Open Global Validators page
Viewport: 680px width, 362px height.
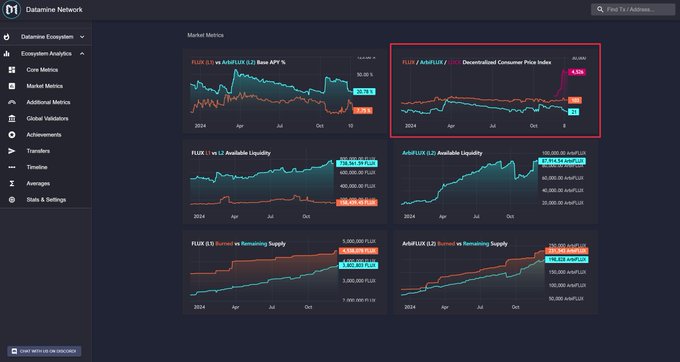tap(46, 118)
